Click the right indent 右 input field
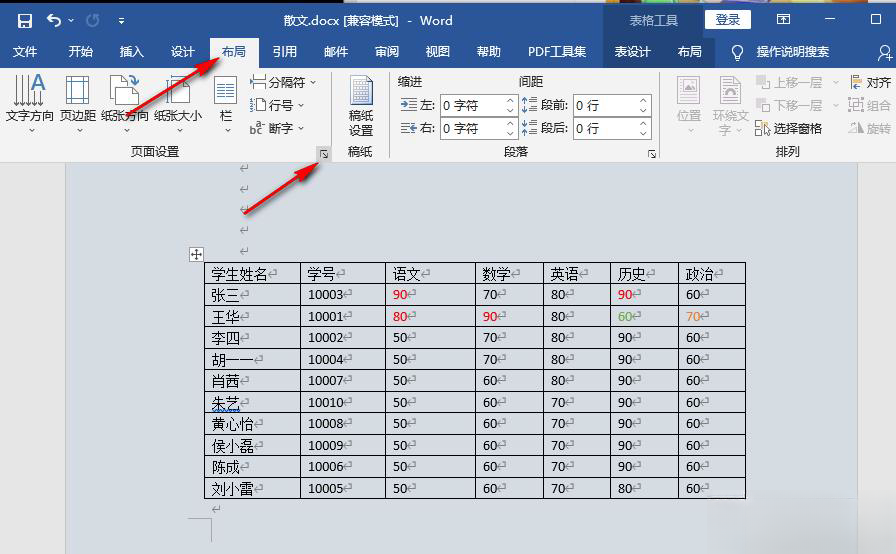The height and width of the screenshot is (554, 896). [472, 128]
